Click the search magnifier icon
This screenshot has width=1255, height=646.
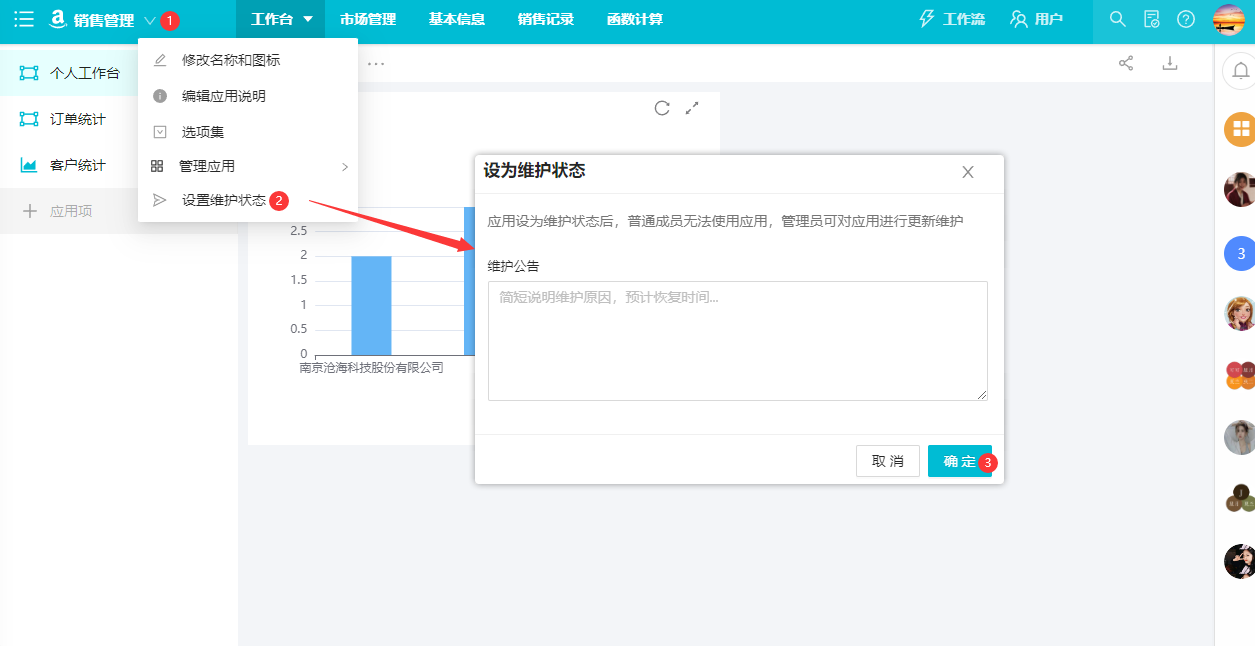[x=1118, y=19]
